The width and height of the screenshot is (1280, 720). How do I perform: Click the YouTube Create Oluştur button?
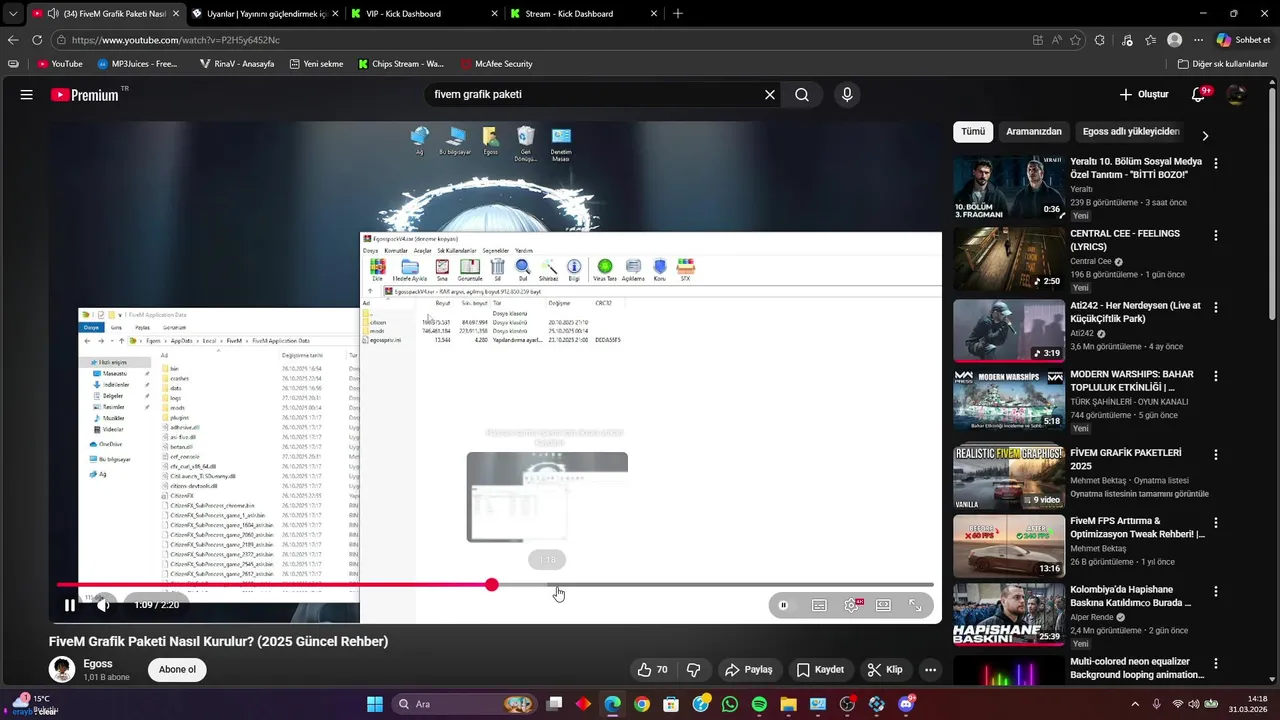pos(1144,95)
